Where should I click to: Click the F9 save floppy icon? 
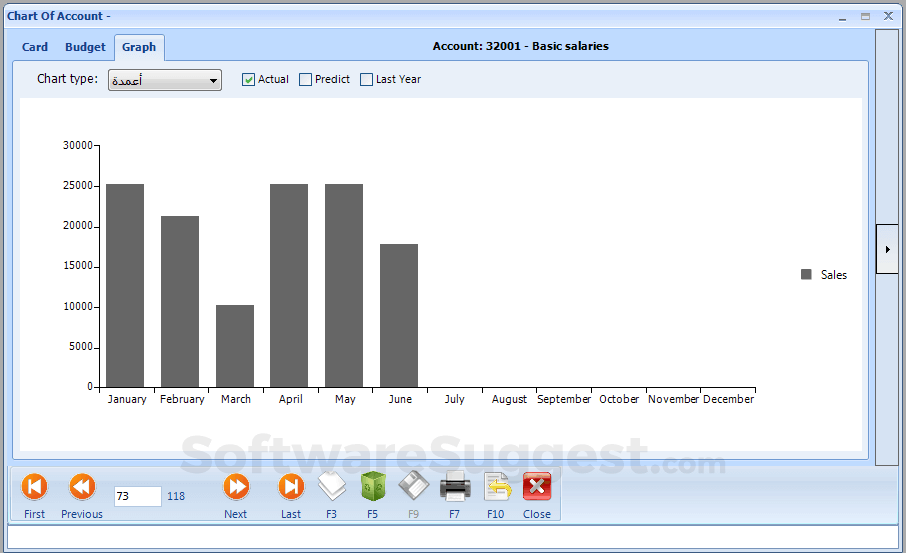[x=414, y=487]
